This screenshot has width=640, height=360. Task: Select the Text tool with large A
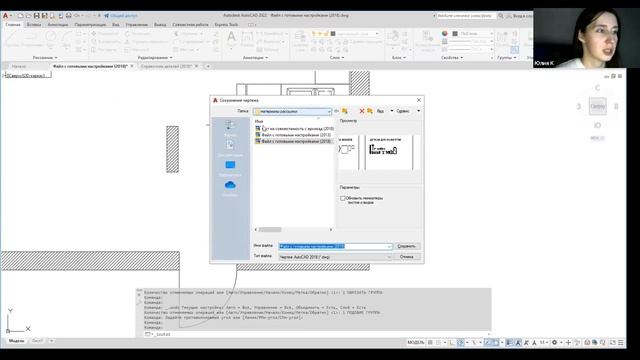(x=231, y=38)
